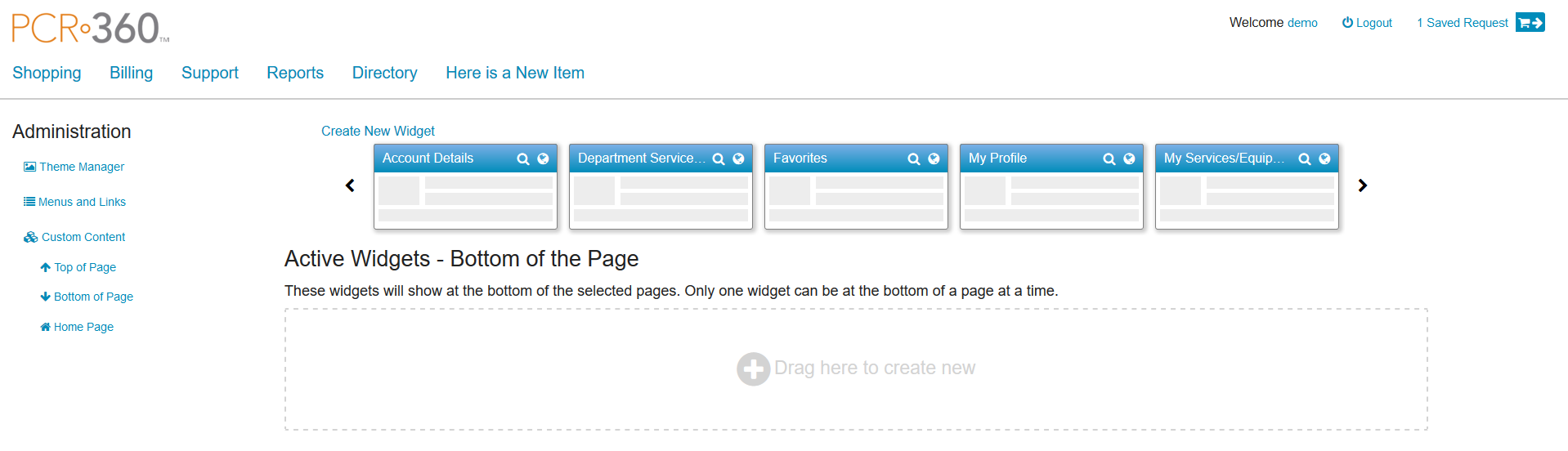Log out using the Logout link
The image size is (1568, 451).
click(x=1367, y=23)
